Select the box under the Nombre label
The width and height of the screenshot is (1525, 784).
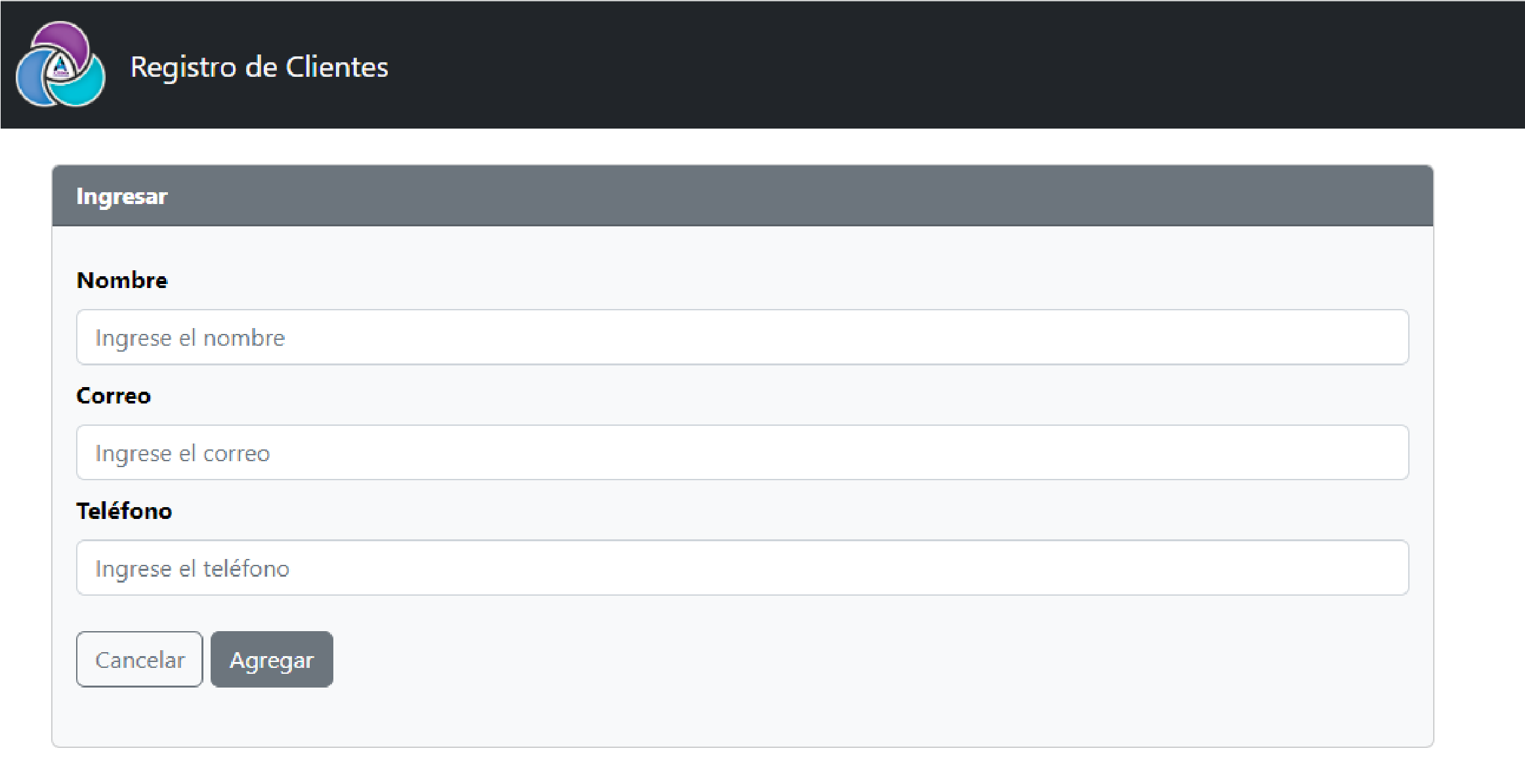742,337
